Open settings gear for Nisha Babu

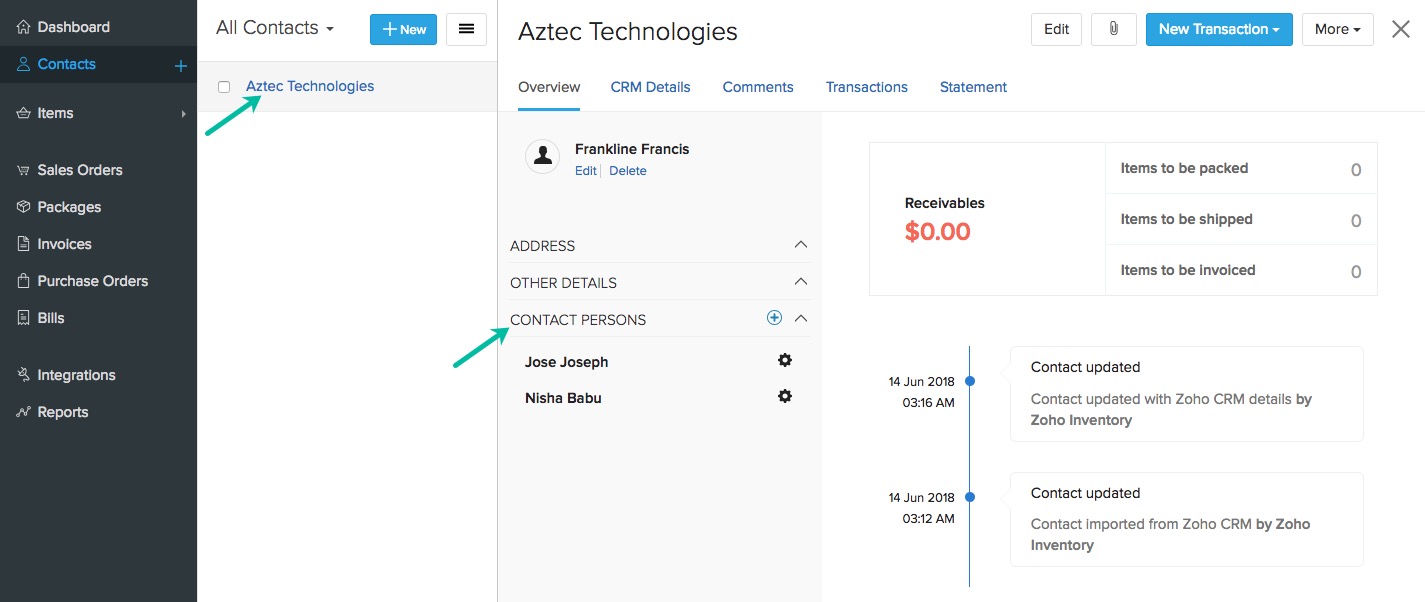785,396
